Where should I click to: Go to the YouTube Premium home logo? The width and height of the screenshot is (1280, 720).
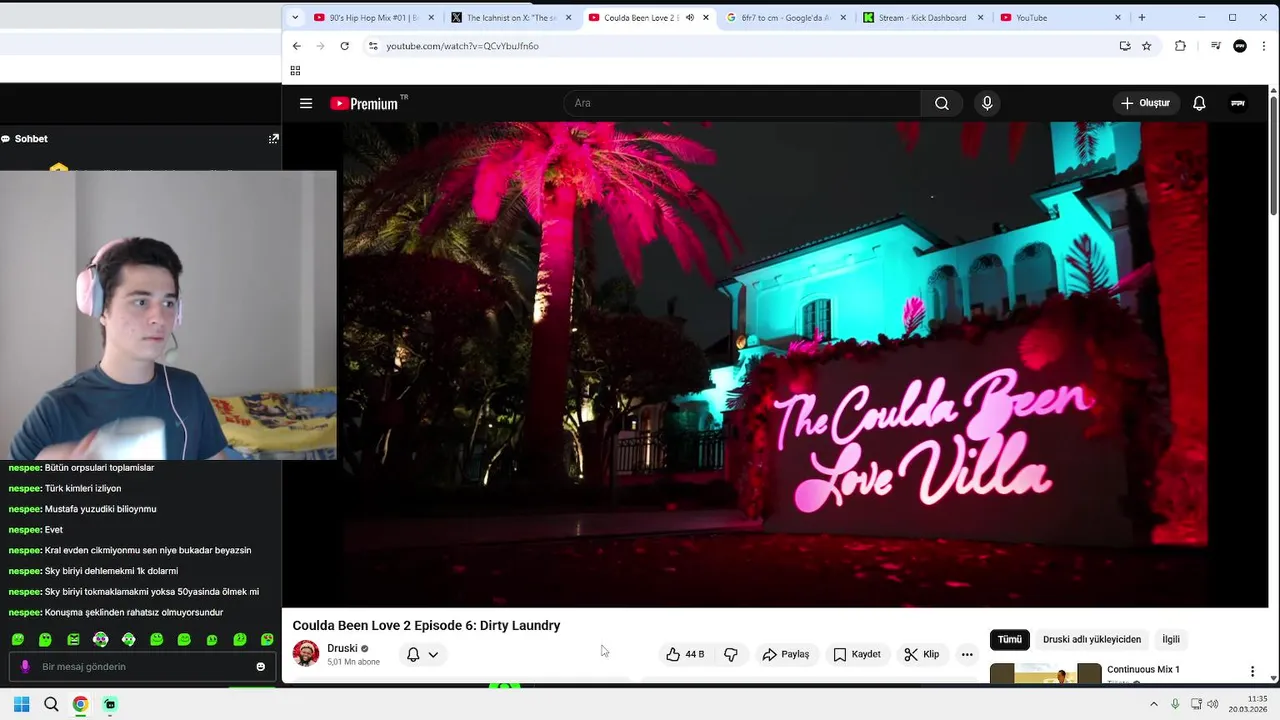pos(369,103)
